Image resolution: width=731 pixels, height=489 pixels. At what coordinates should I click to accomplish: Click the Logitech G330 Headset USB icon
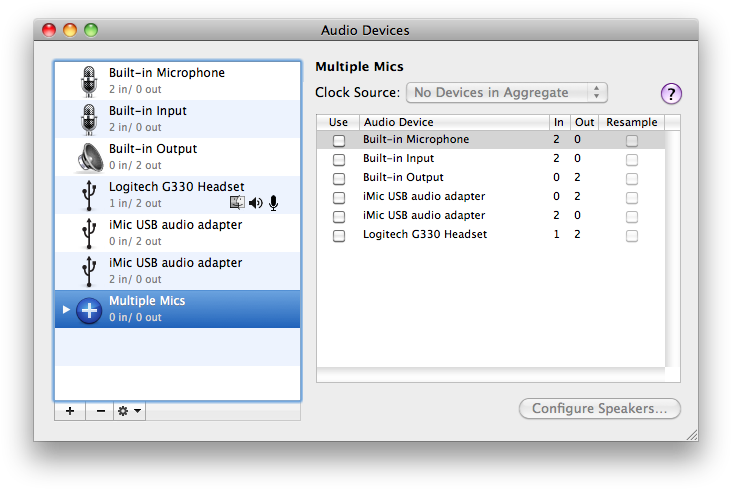tap(89, 195)
